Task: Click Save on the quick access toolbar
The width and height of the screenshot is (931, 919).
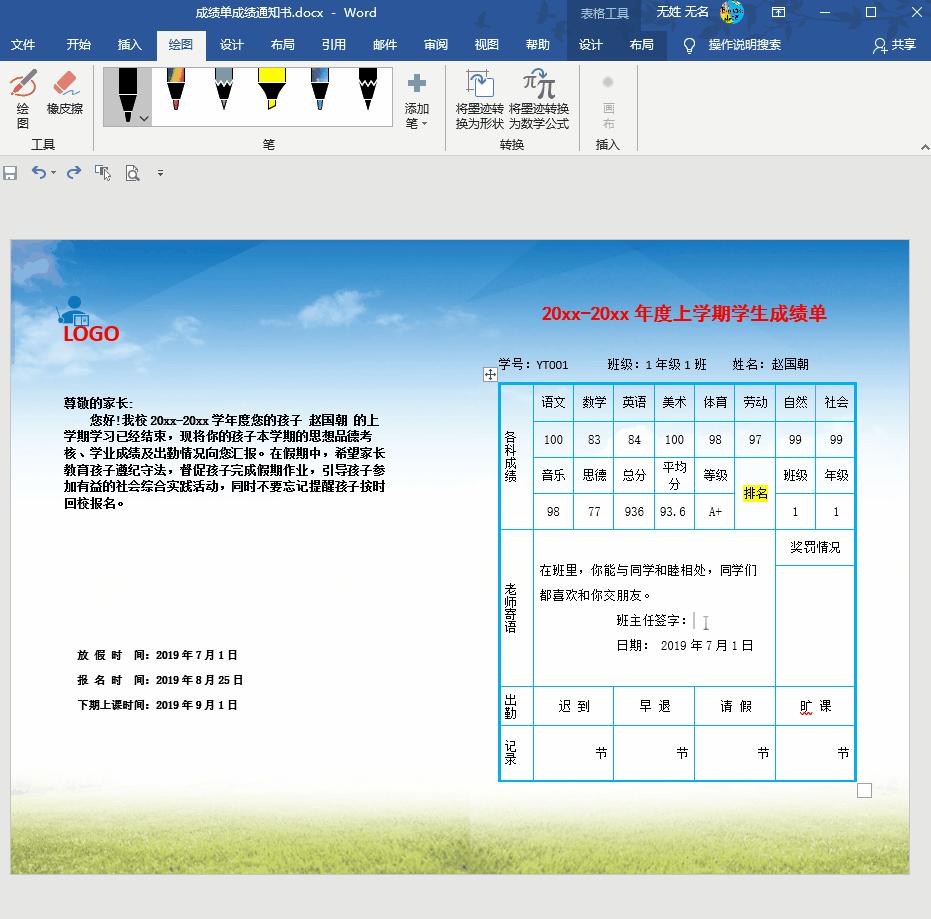Action: (x=10, y=172)
